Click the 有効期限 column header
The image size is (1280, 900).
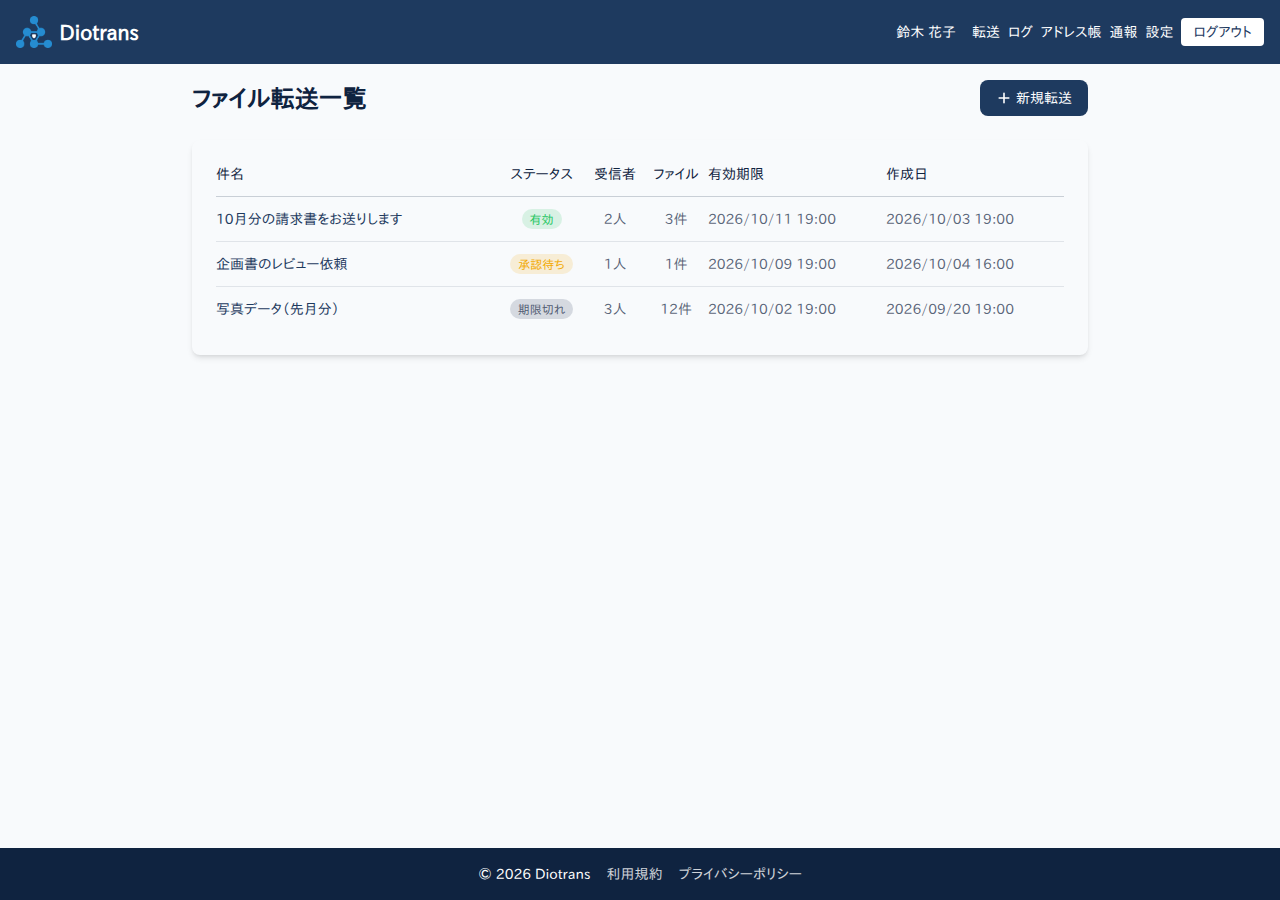736,174
